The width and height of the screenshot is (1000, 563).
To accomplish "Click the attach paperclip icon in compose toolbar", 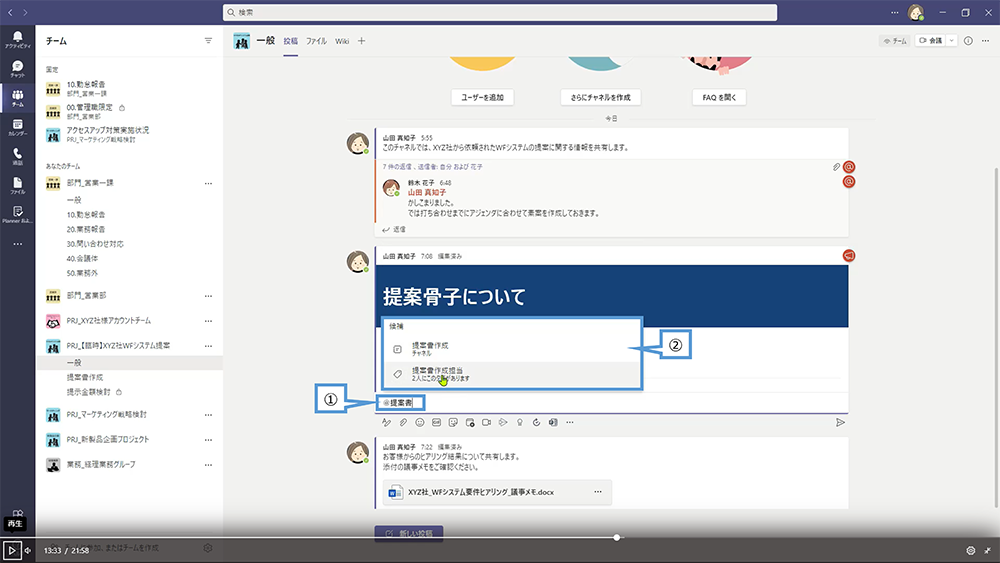I will pos(403,422).
